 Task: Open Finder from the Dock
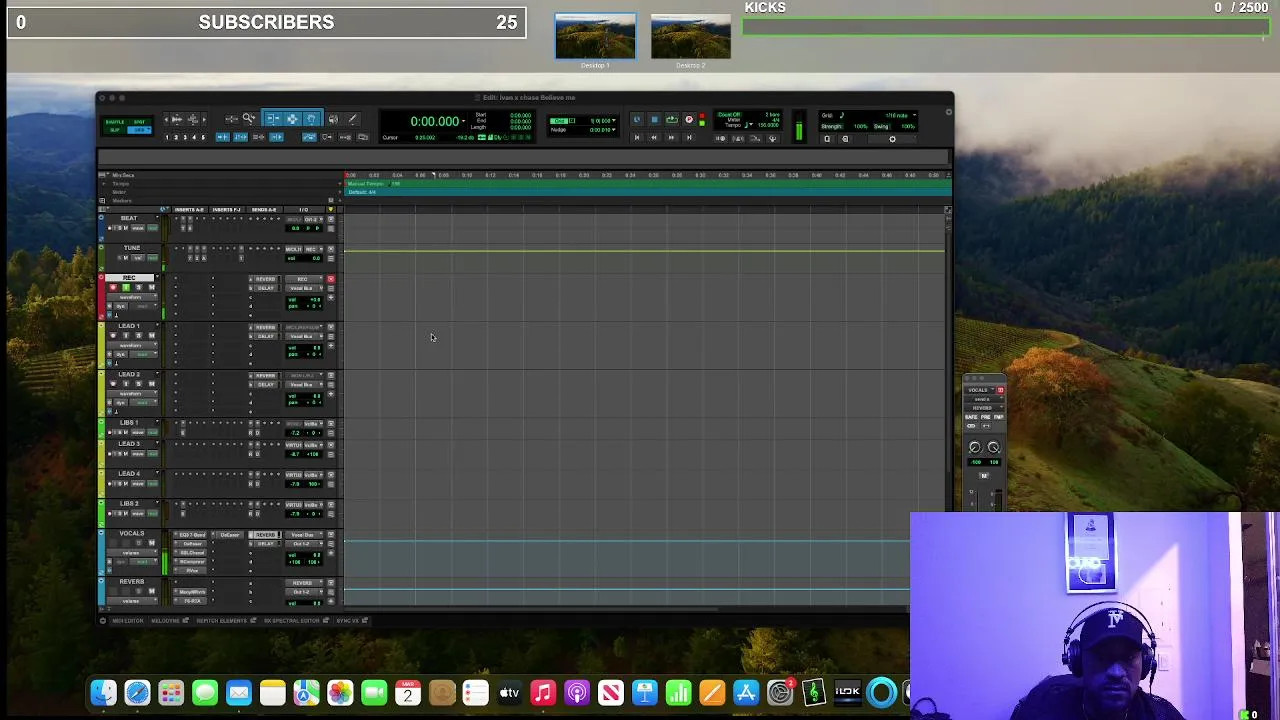point(103,692)
